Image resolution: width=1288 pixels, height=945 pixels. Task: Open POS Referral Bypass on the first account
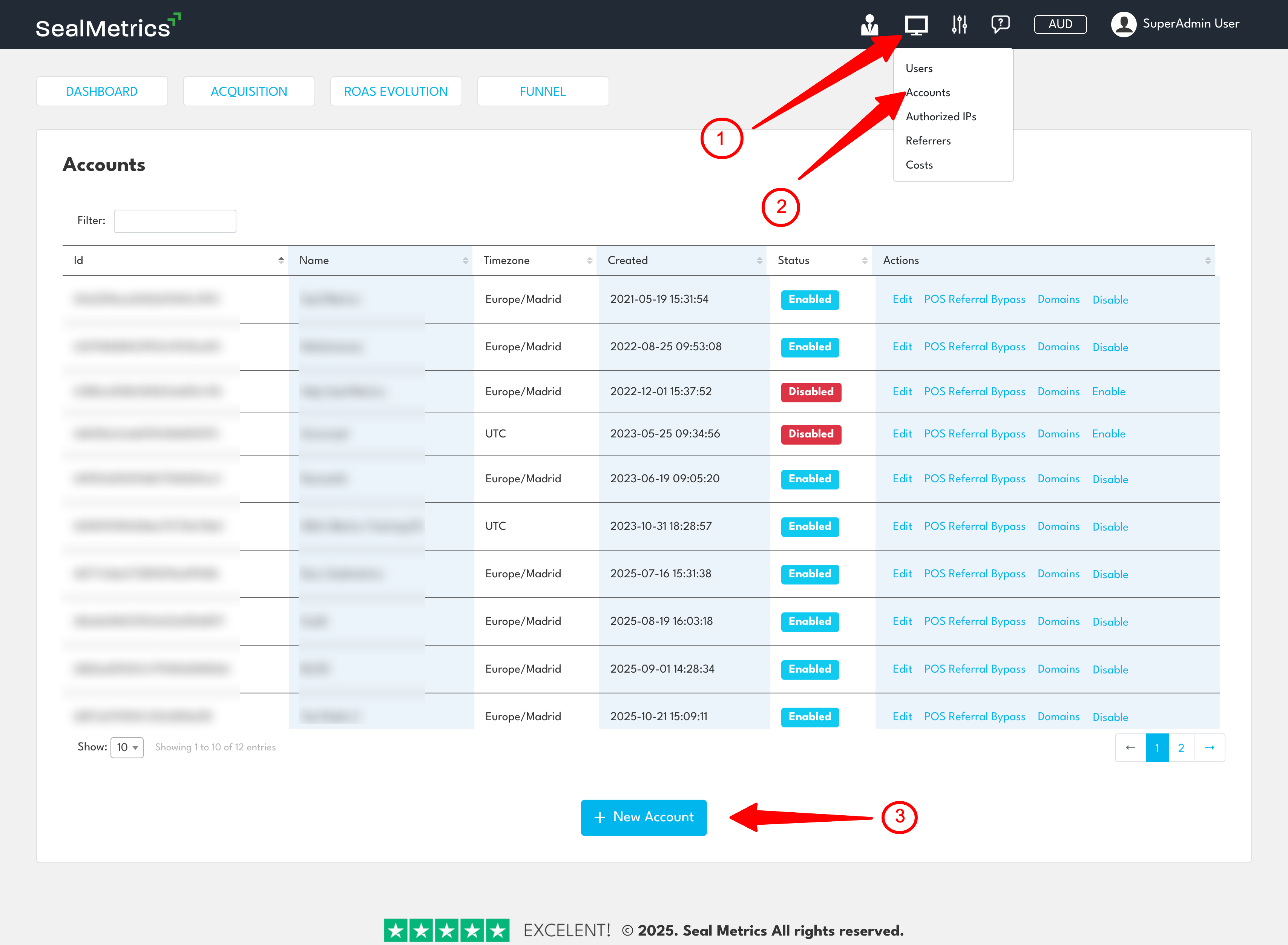(974, 299)
